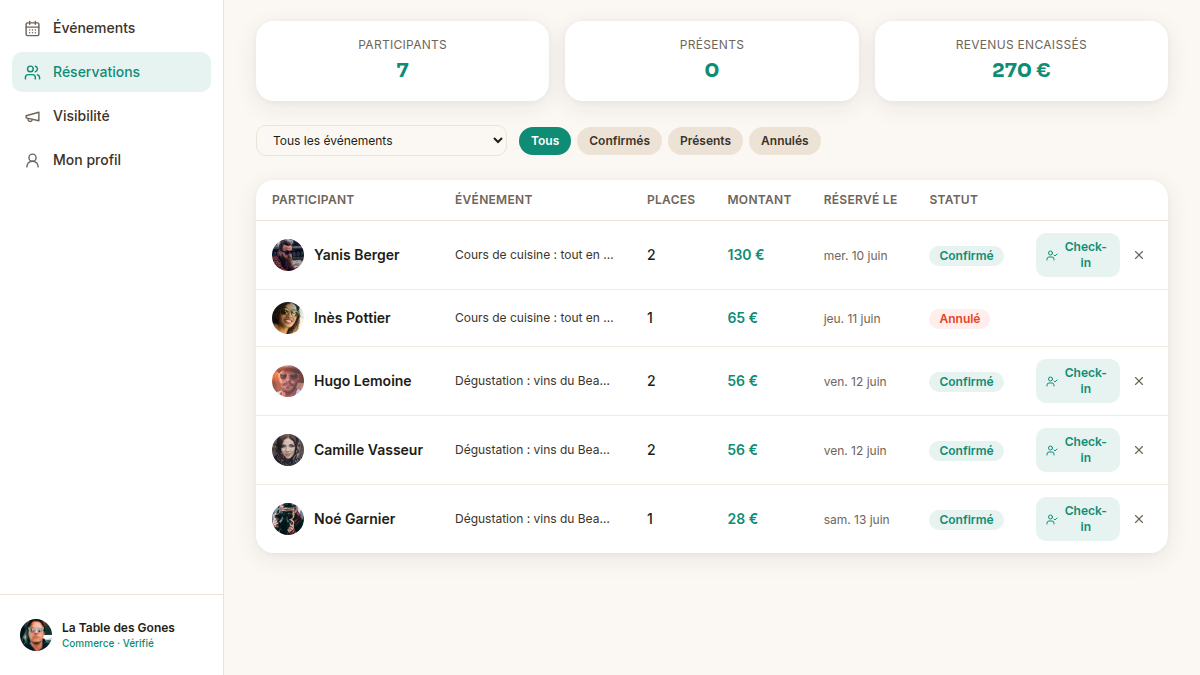Click the Annulé status badge for Inès Pottier
The width and height of the screenshot is (1200, 675).
click(x=959, y=319)
